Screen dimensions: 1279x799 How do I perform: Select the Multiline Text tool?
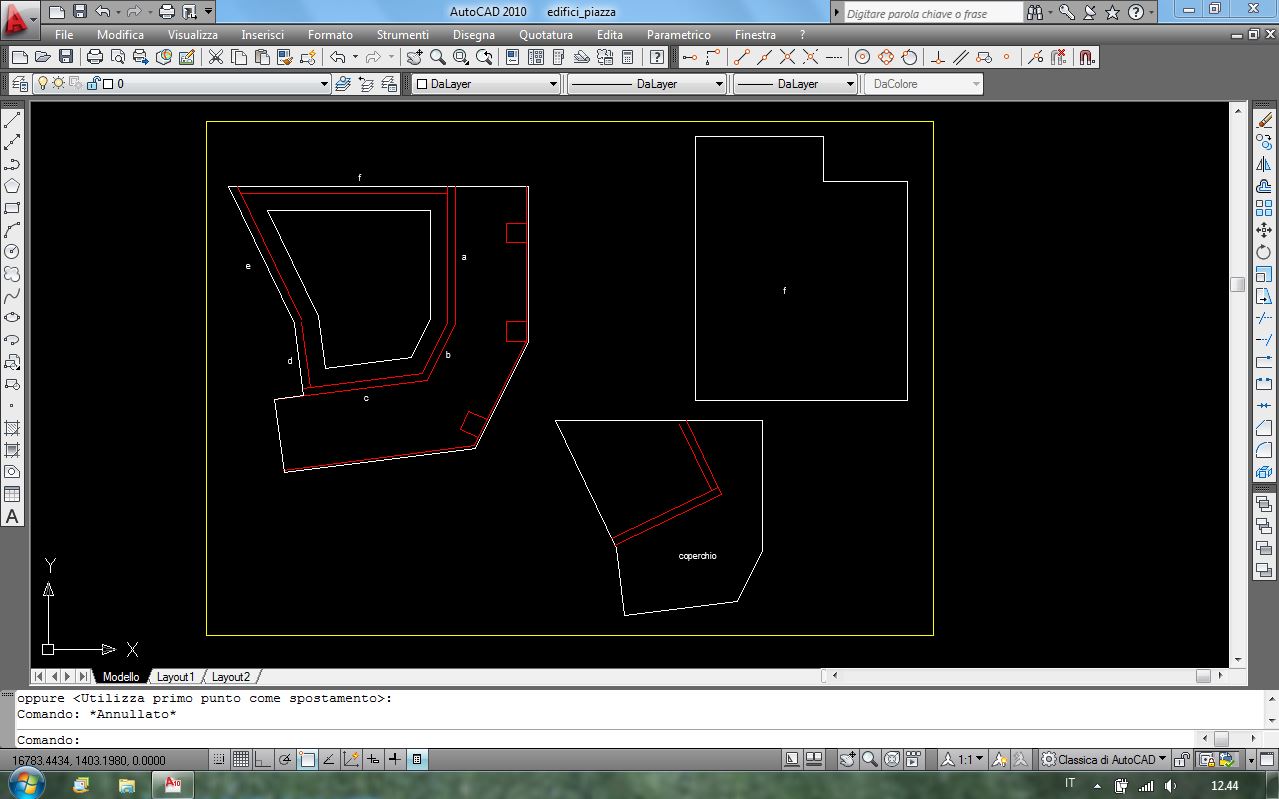[13, 516]
